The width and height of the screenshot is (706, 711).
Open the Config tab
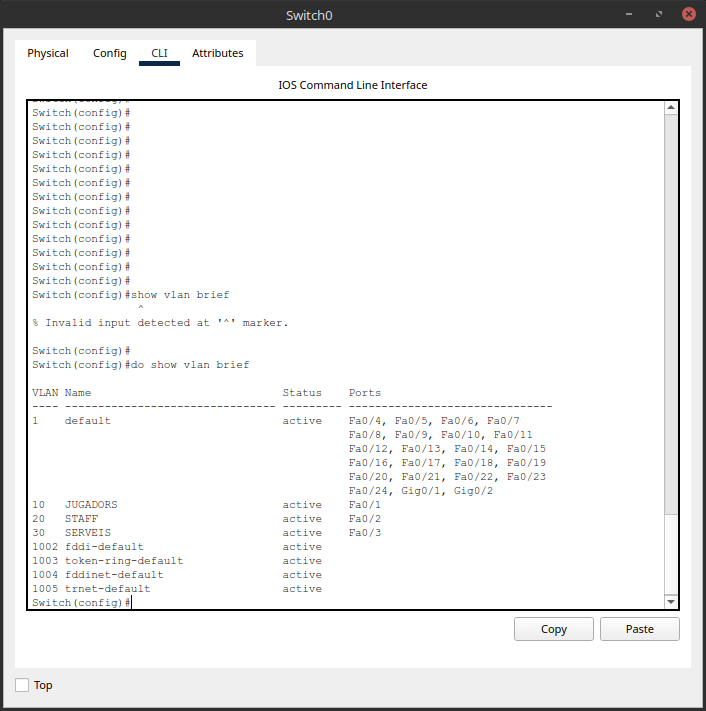pos(110,53)
